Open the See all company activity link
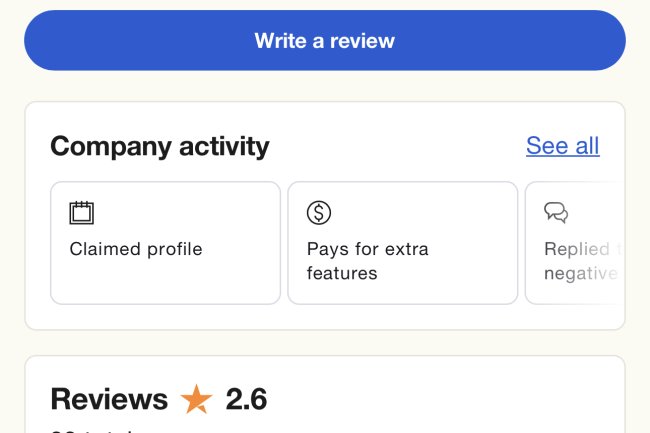 click(x=562, y=146)
